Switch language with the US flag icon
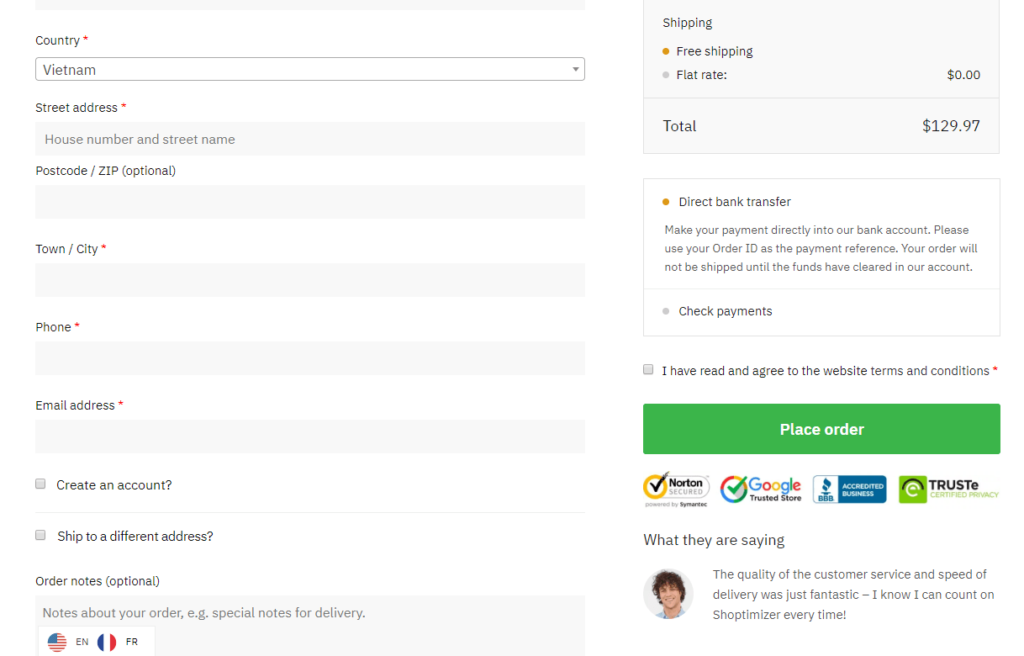The width and height of the screenshot is (1024, 656). pos(57,642)
